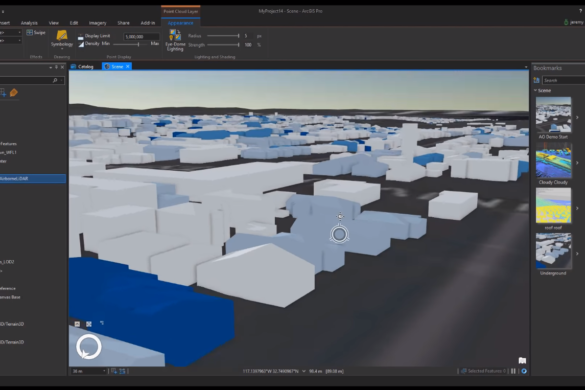Click the orange List By Labeling icon
Viewport: 585px width, 390px height.
point(14,93)
